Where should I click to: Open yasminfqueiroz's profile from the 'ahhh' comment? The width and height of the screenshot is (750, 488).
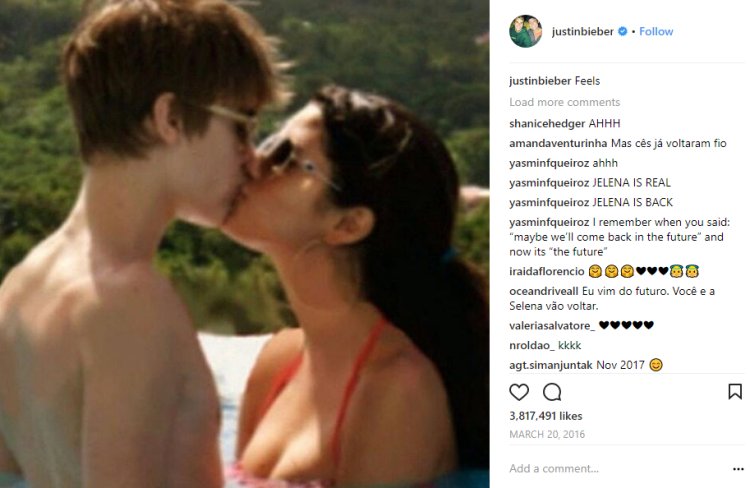point(549,163)
